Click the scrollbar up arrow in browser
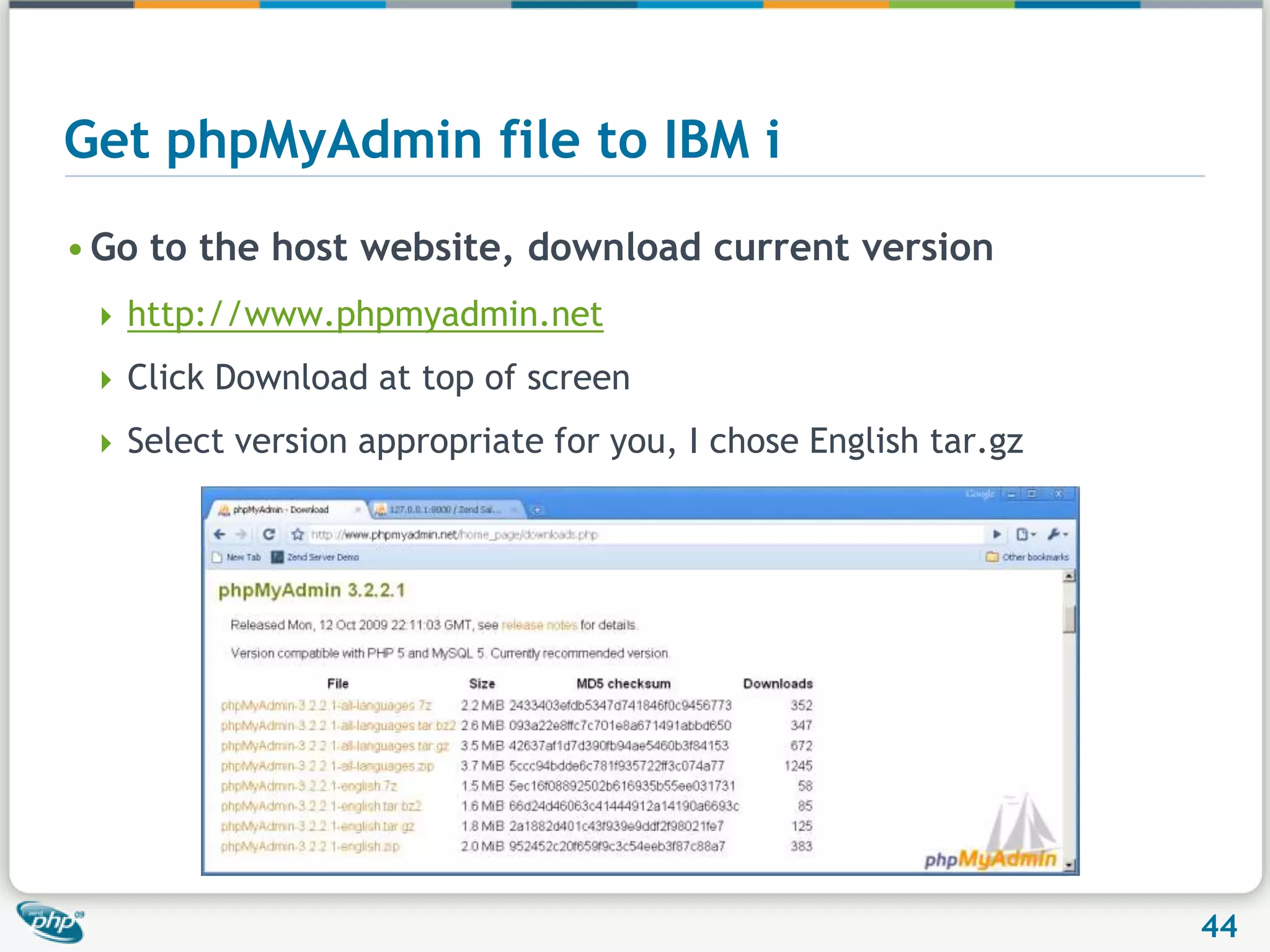Viewport: 1270px width, 952px height. click(x=1069, y=576)
